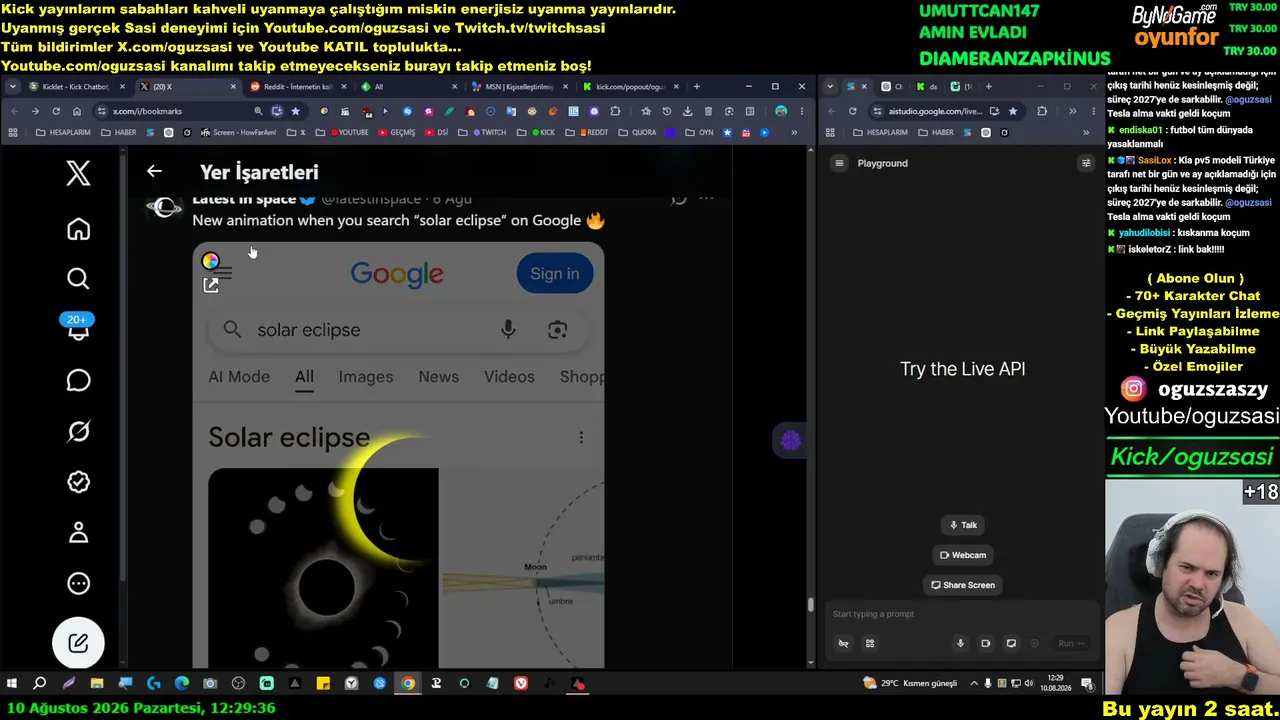
Task: Open the News tab in Google screenshot
Action: [438, 377]
